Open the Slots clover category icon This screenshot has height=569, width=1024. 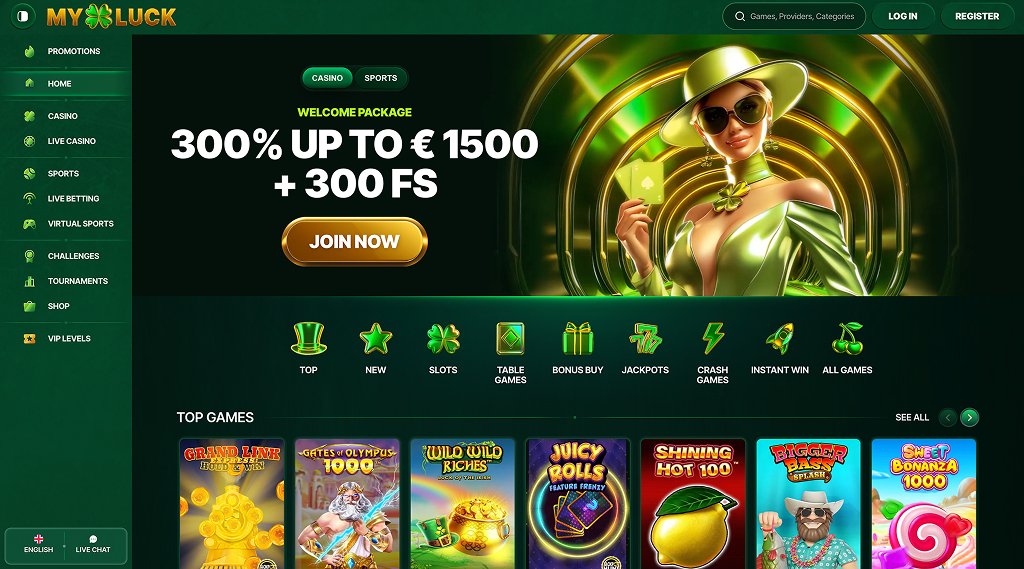(443, 338)
